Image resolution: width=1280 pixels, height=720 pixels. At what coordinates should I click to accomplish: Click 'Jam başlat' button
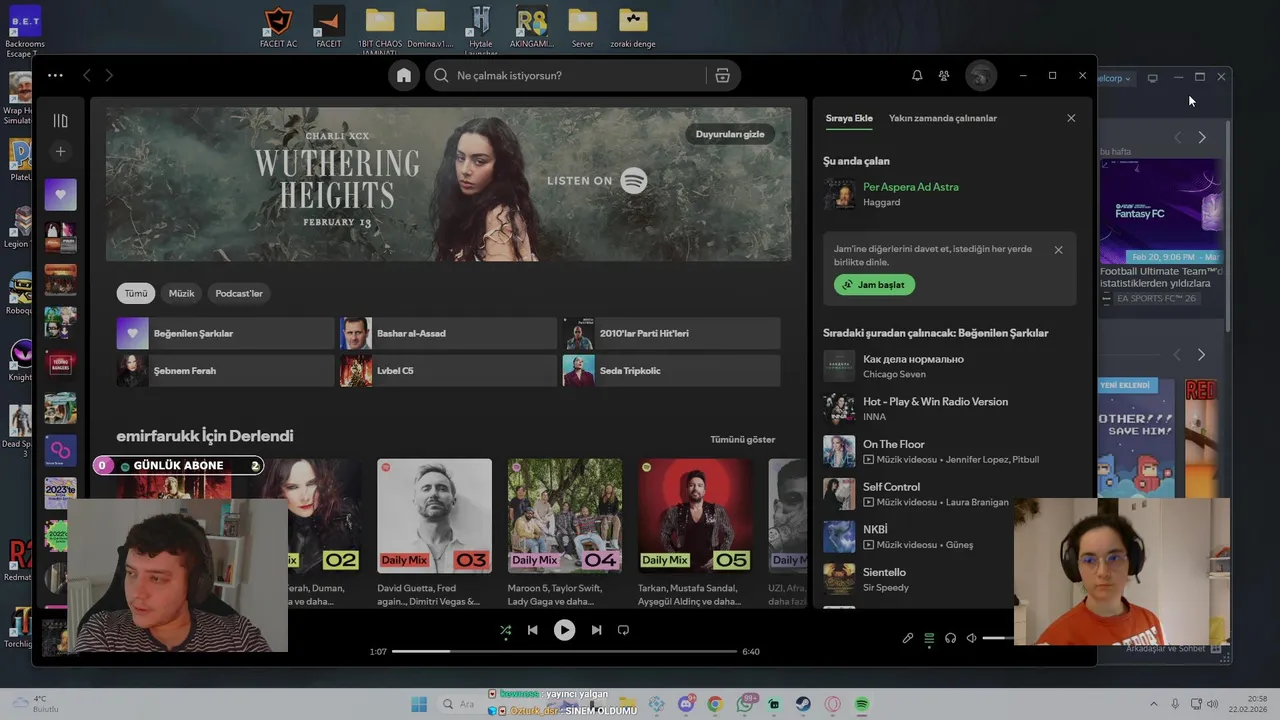point(874,285)
